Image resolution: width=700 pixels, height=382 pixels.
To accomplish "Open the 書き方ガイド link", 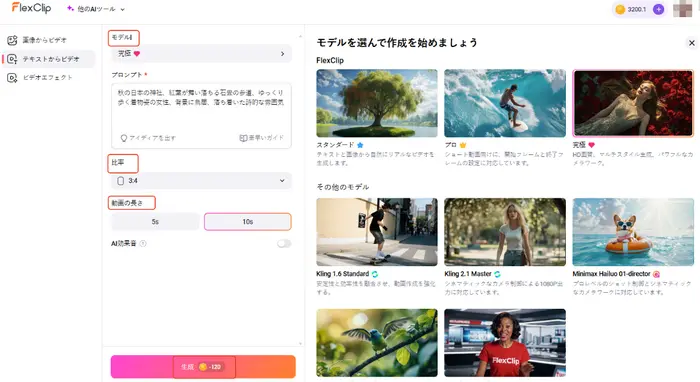I will click(262, 138).
